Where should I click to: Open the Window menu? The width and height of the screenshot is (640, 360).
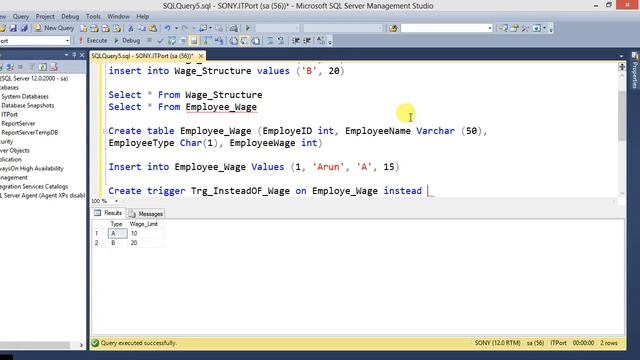tap(118, 16)
